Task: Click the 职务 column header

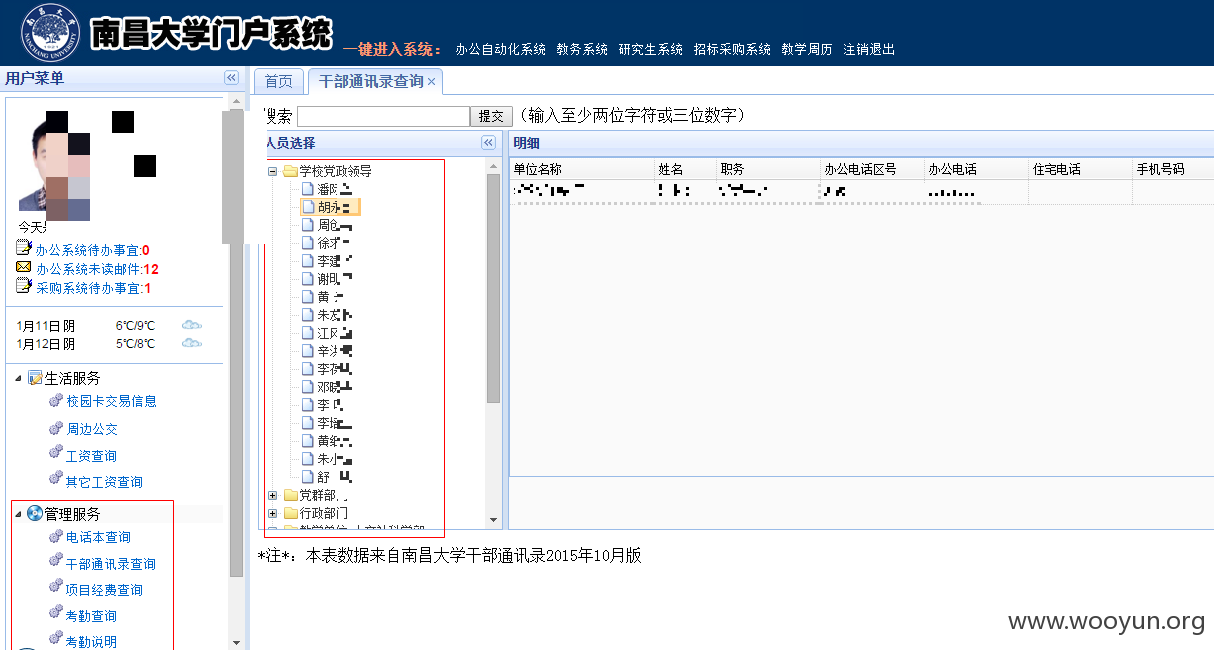Action: click(x=768, y=169)
